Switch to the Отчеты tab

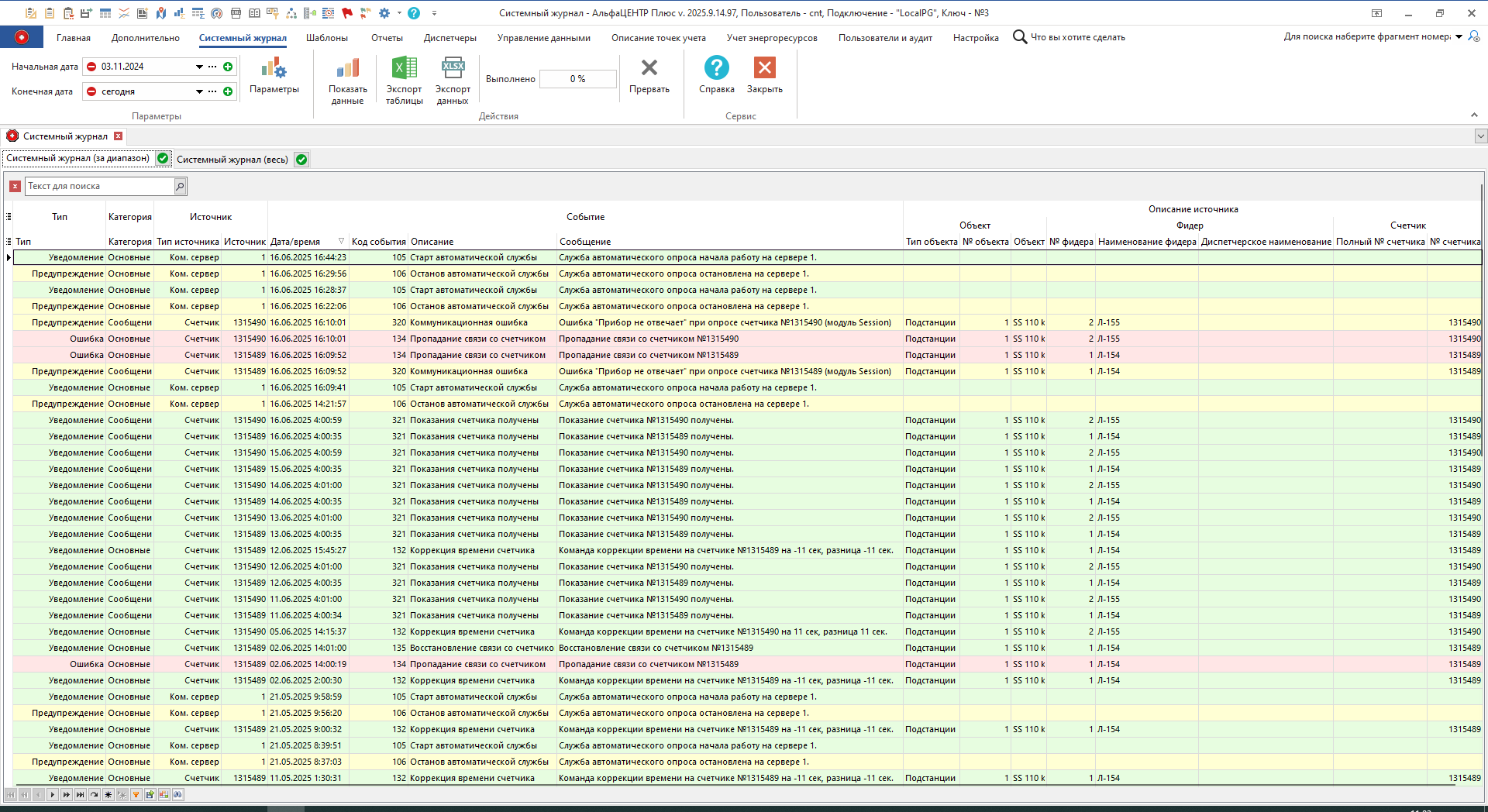pyautogui.click(x=386, y=37)
